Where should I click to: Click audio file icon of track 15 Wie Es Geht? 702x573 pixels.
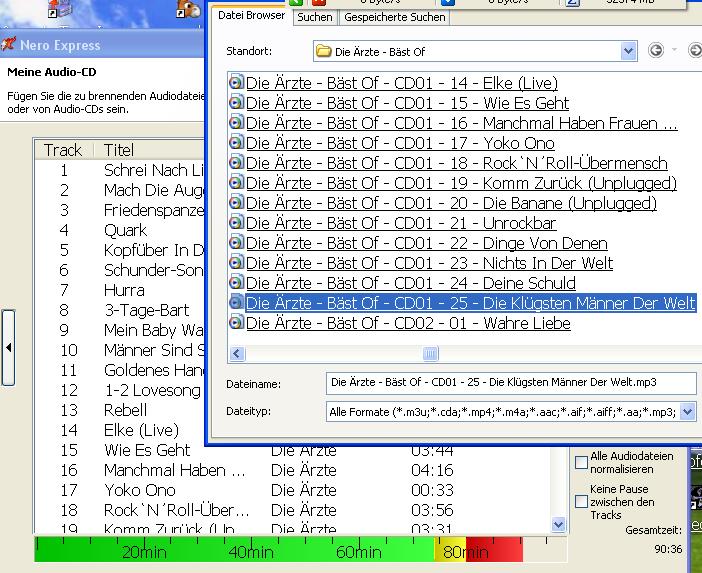236,103
